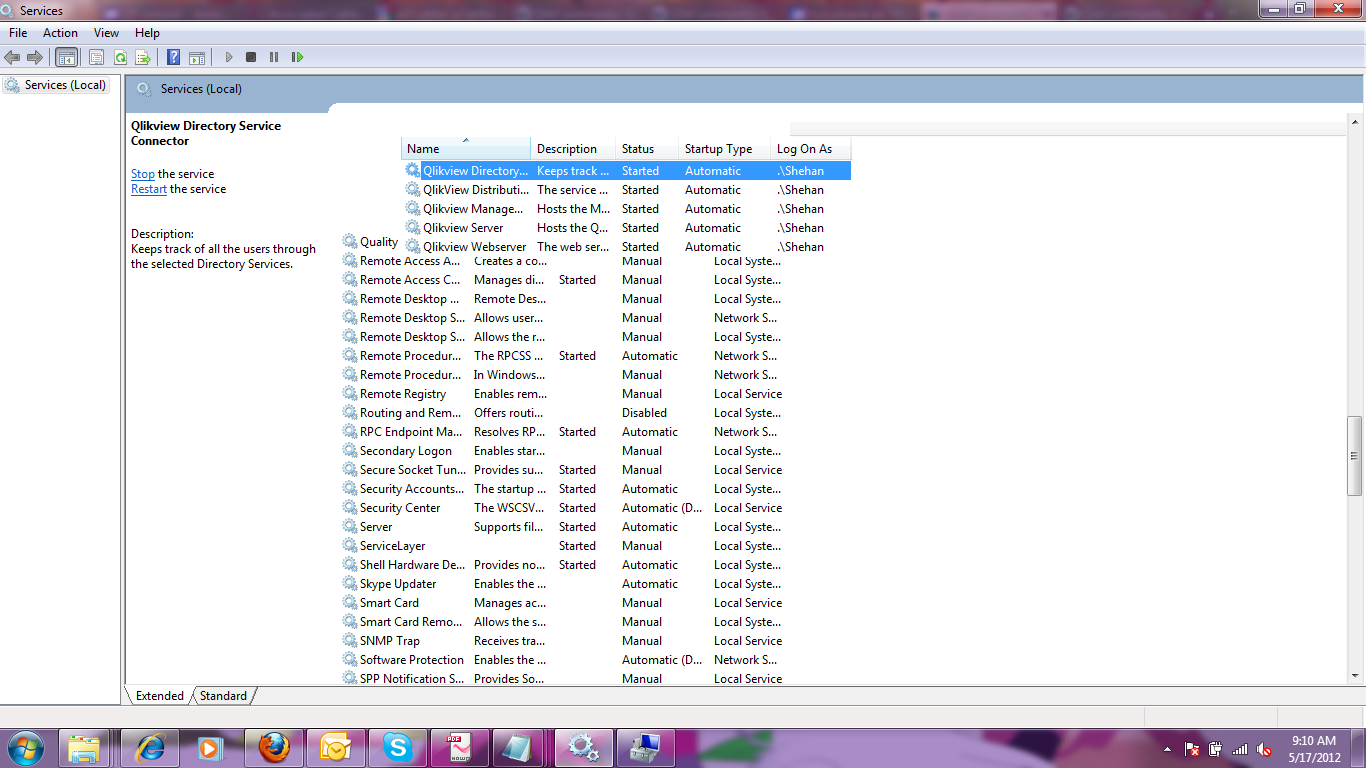
Task: Click the Forward arrow in the toolbar
Action: [35, 58]
